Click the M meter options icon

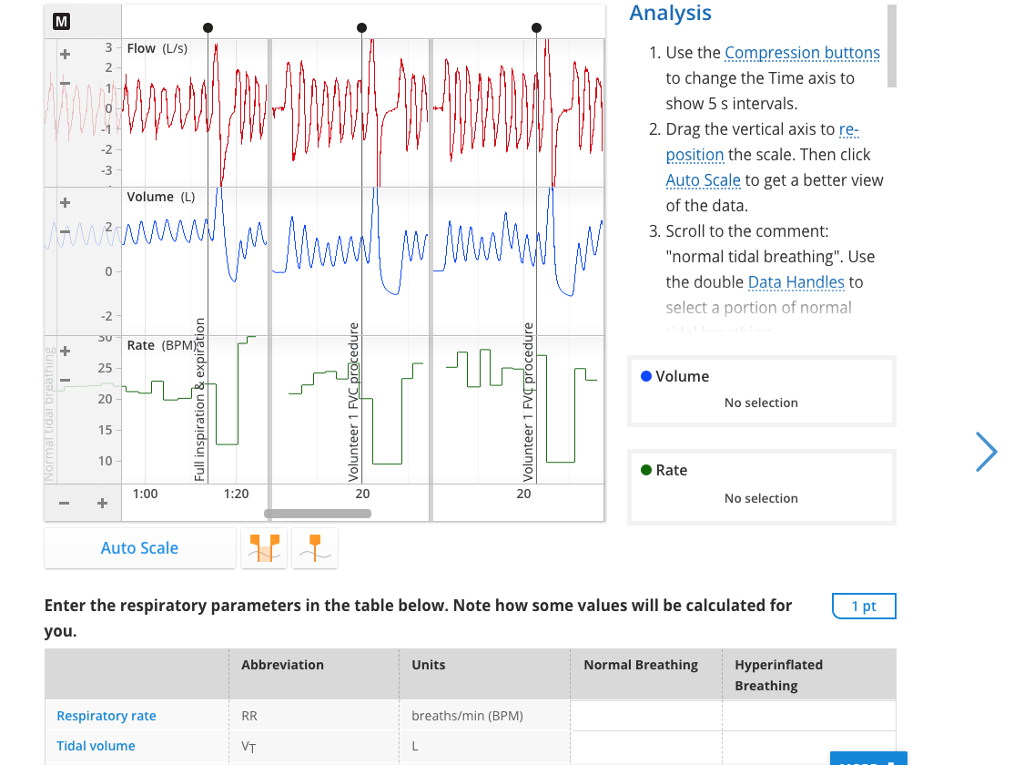point(62,20)
